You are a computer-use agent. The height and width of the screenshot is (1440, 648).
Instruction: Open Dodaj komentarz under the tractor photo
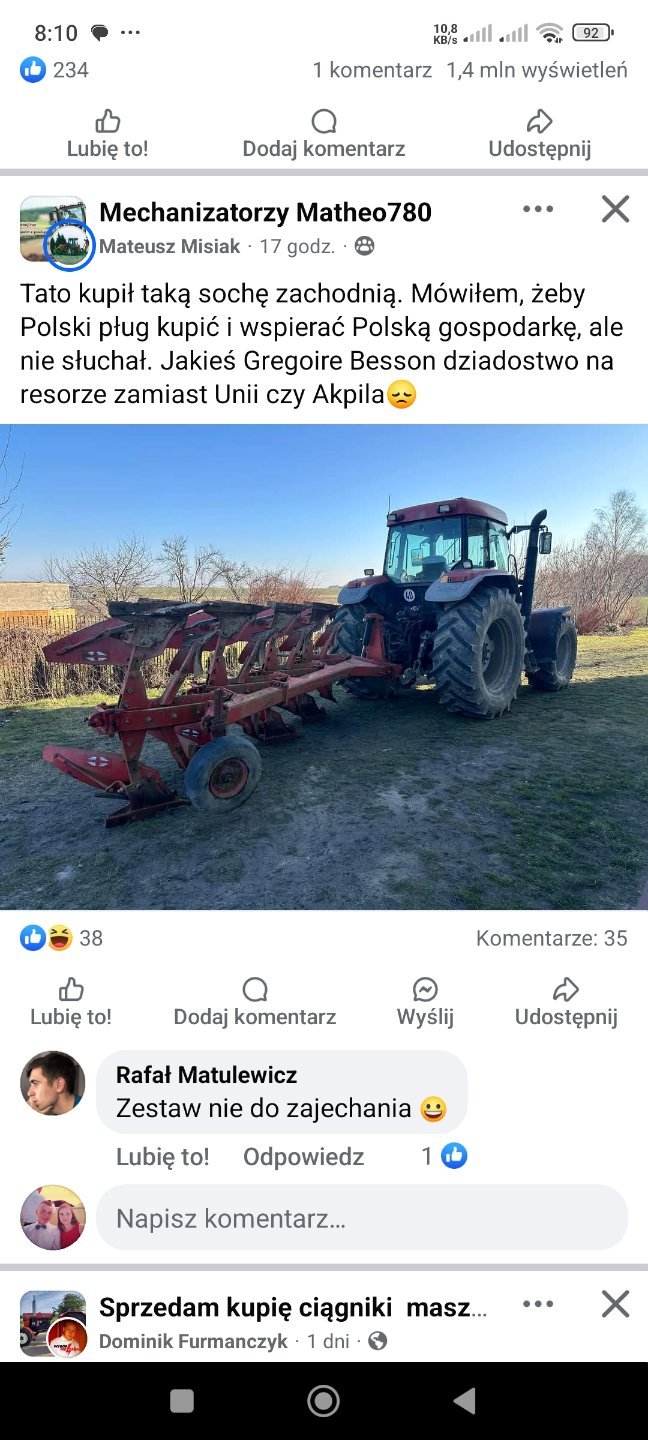255,1003
